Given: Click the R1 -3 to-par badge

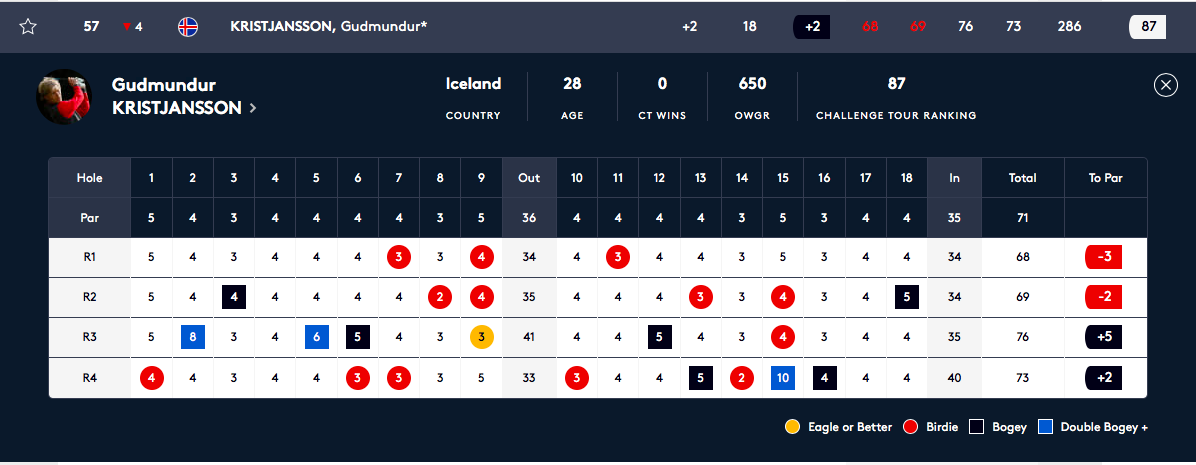Looking at the screenshot, I should click(x=1105, y=257).
